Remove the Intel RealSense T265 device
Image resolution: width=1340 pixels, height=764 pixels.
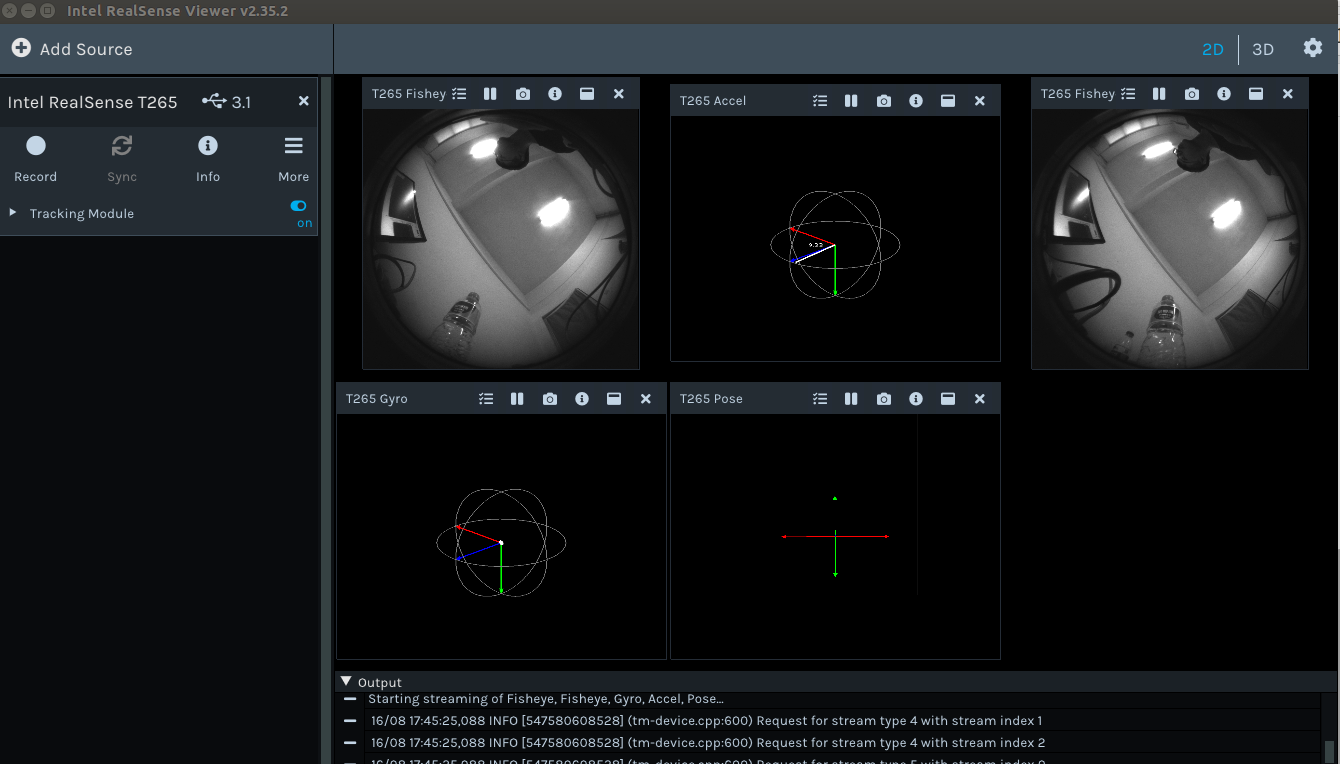(x=304, y=101)
